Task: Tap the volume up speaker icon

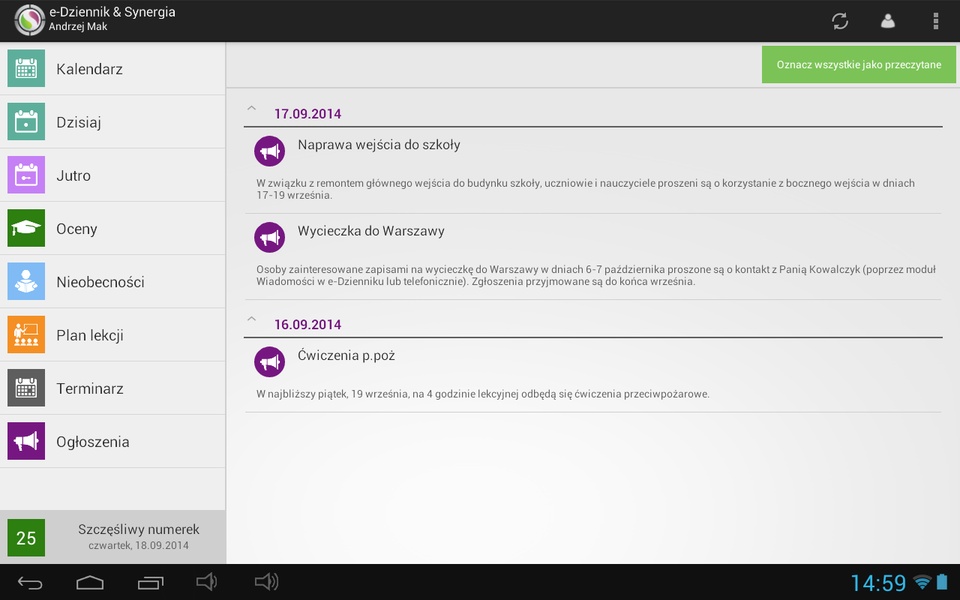Action: (266, 582)
